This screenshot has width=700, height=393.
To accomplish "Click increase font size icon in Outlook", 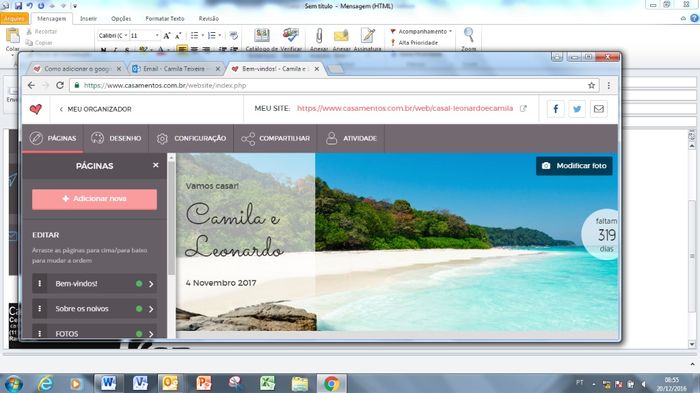I will (167, 35).
